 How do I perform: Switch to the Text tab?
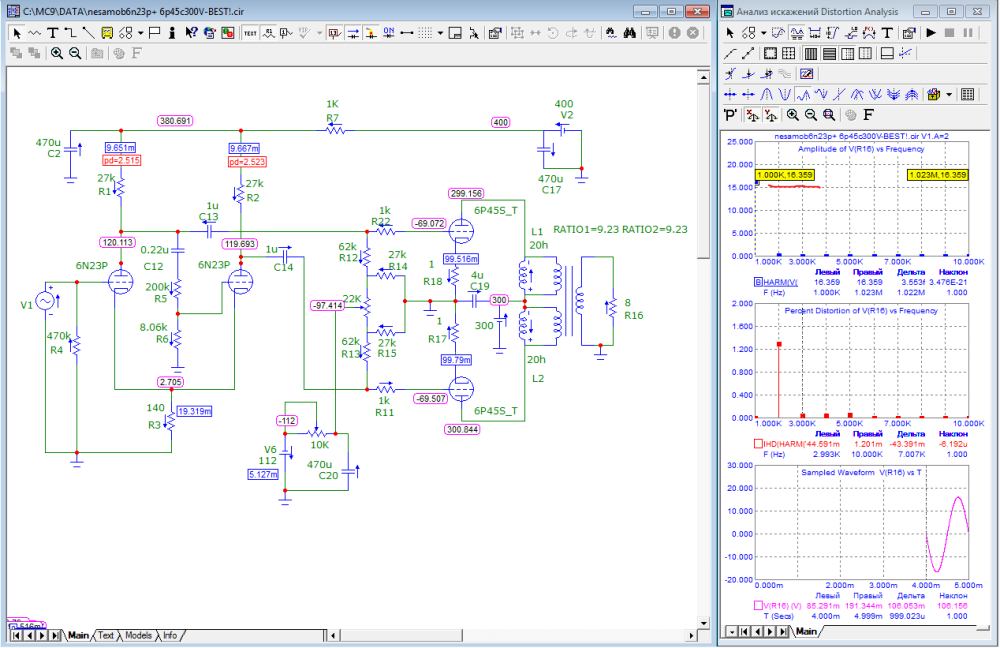coord(105,635)
